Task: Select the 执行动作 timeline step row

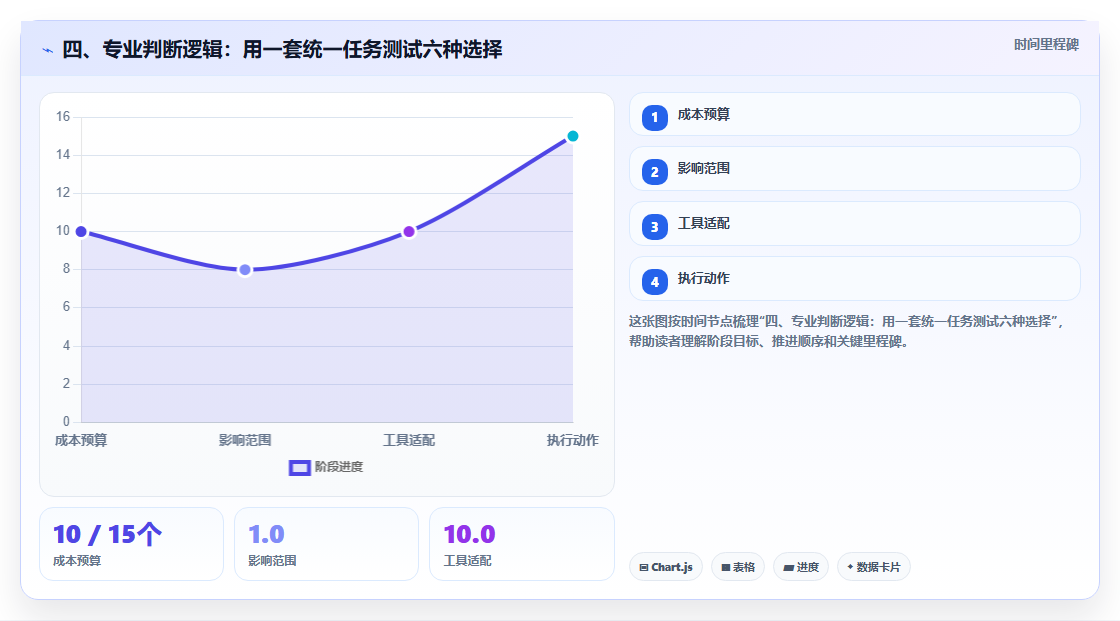Action: click(854, 279)
